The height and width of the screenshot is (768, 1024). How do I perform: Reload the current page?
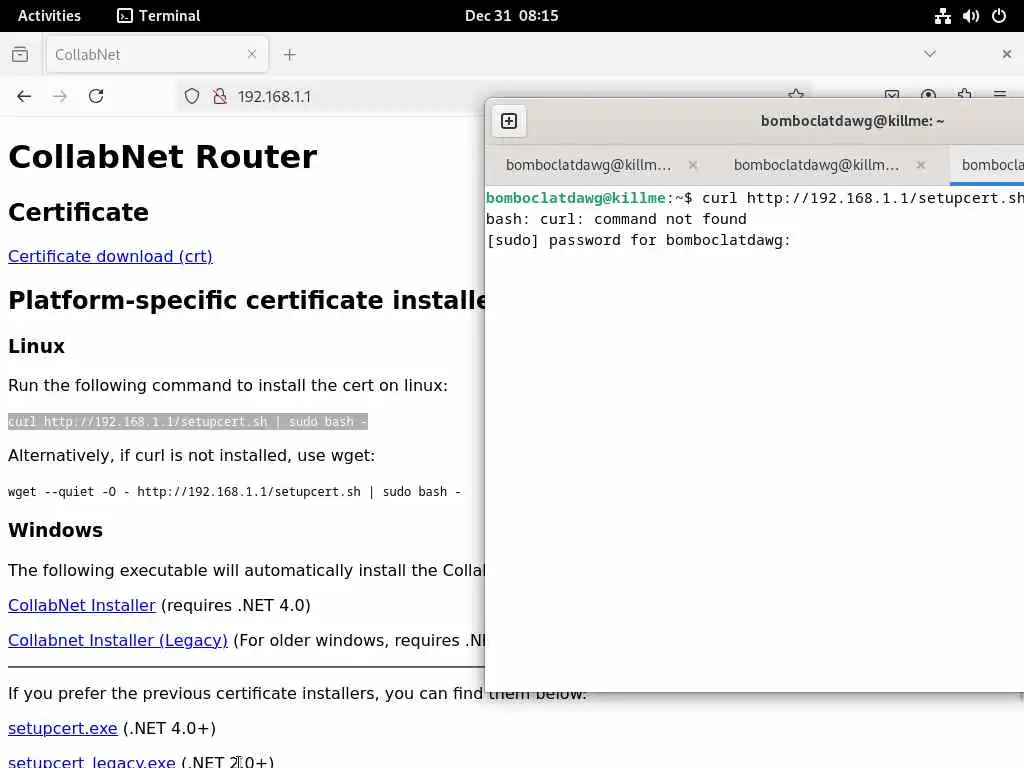96,97
